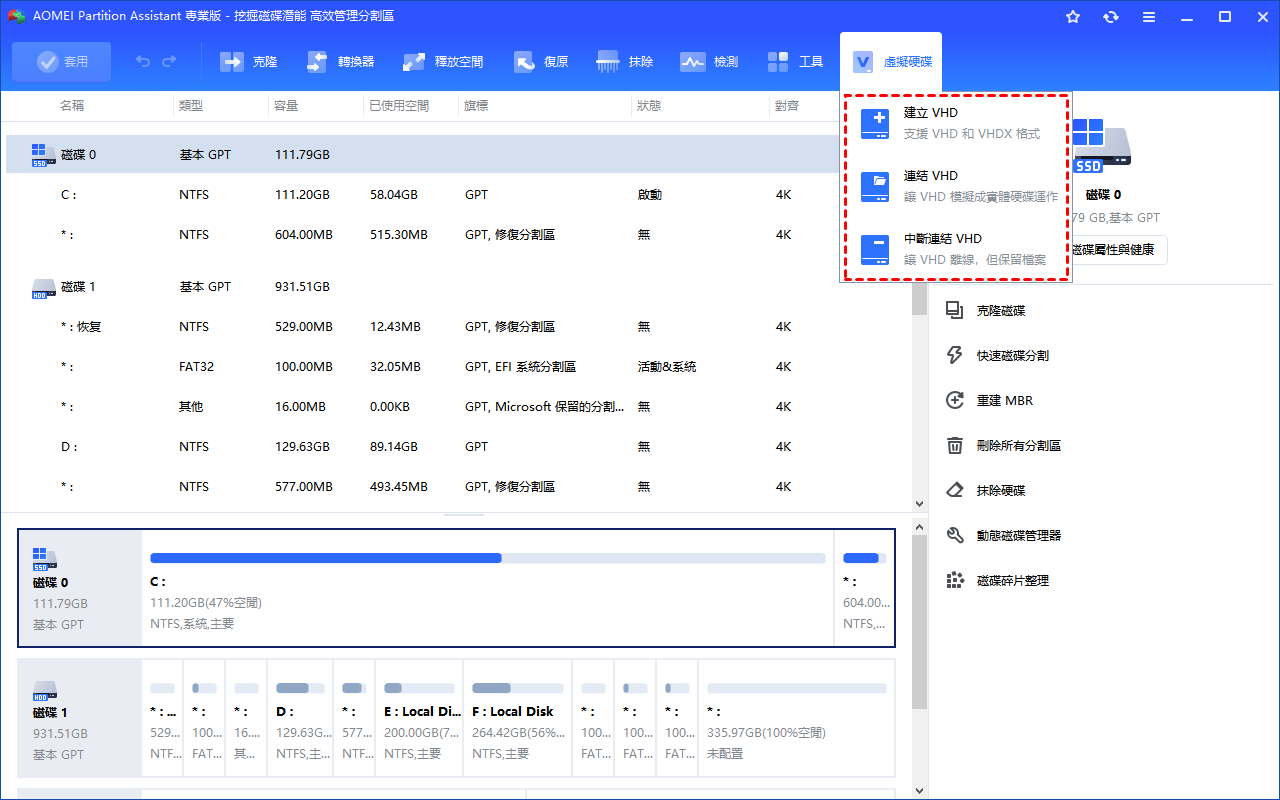Choose 建立 VHD from the dropdown
Viewport: 1280px width, 800px height.
(x=956, y=123)
